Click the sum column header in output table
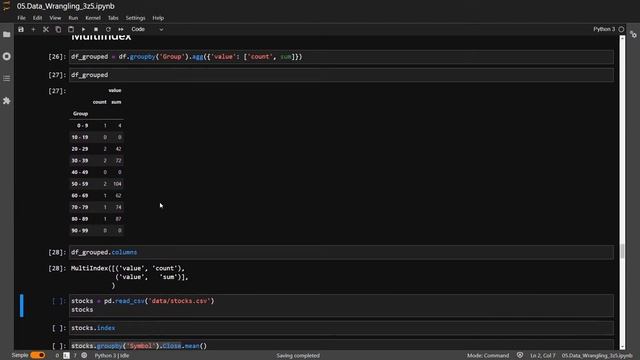 (116, 102)
